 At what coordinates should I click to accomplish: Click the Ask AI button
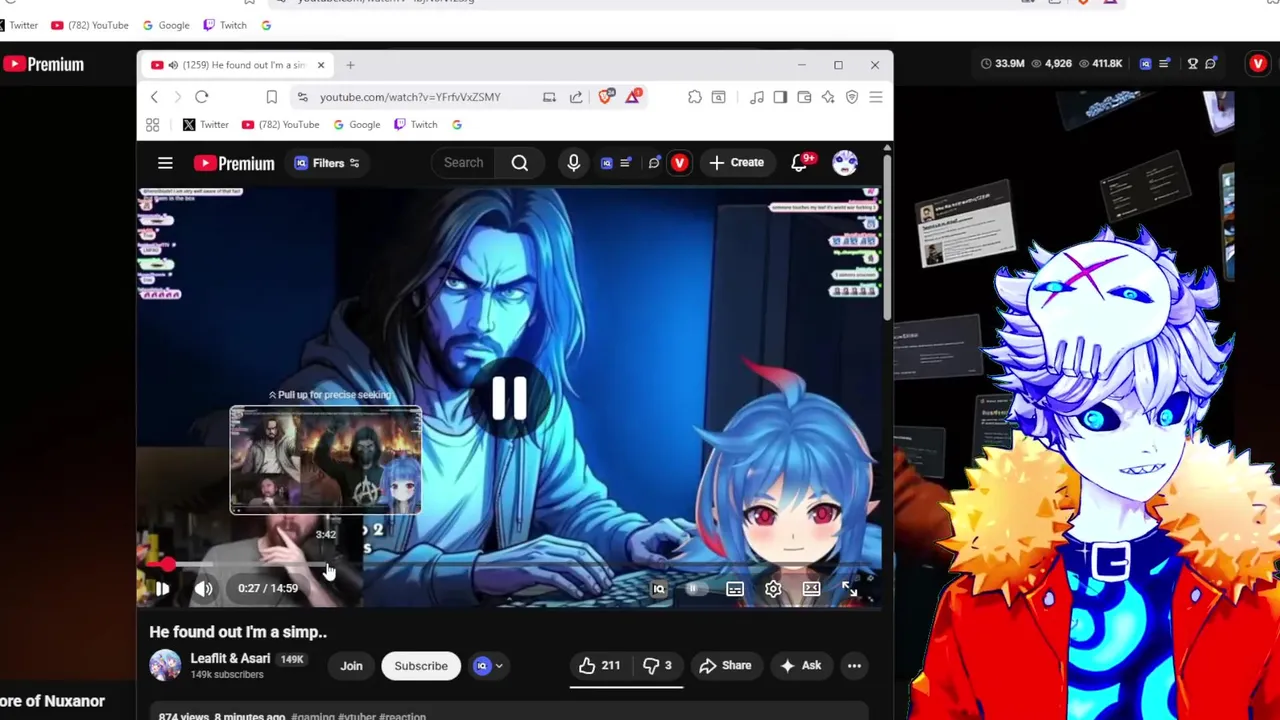[x=801, y=666]
